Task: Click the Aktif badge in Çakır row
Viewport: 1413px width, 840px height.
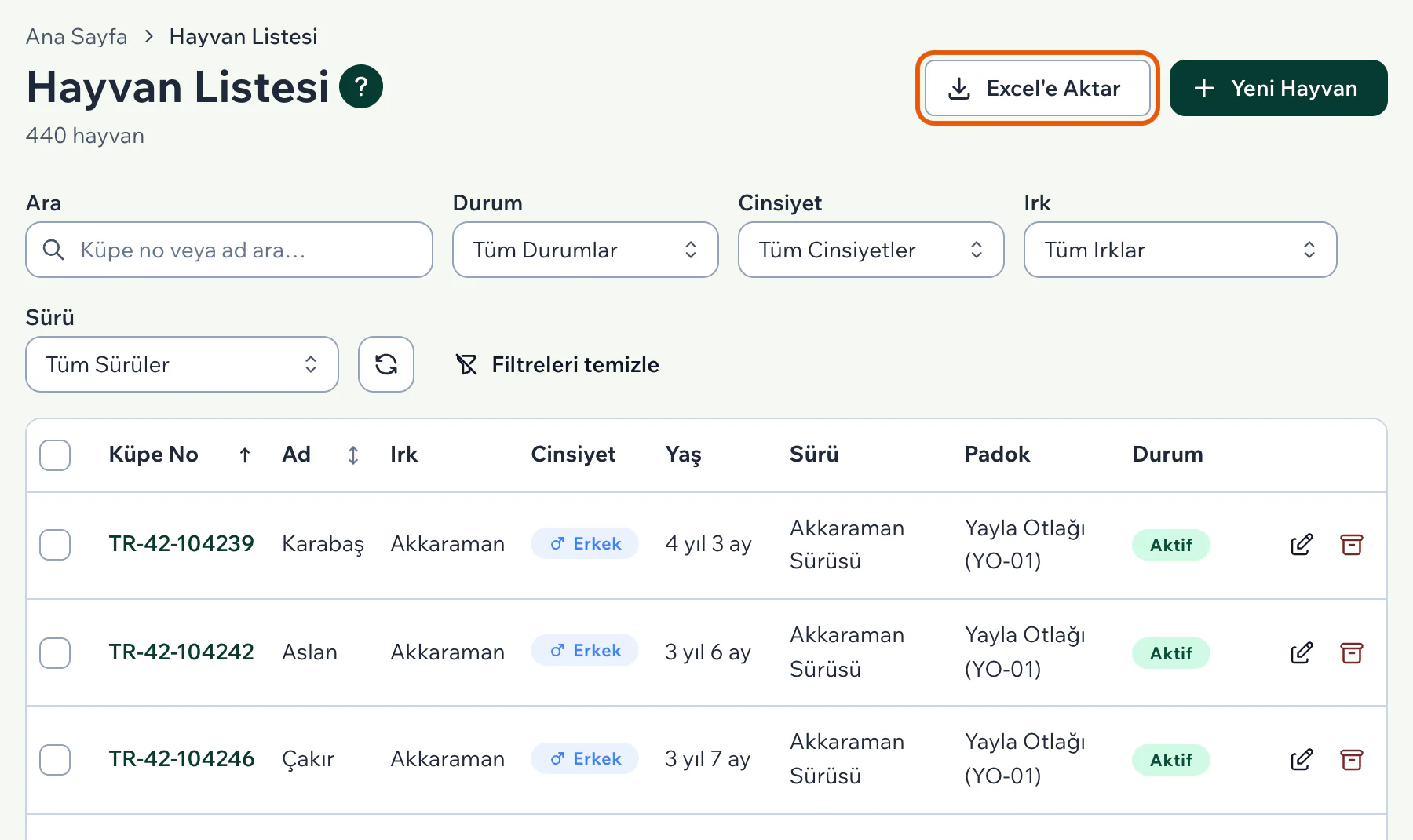Action: (x=1171, y=760)
